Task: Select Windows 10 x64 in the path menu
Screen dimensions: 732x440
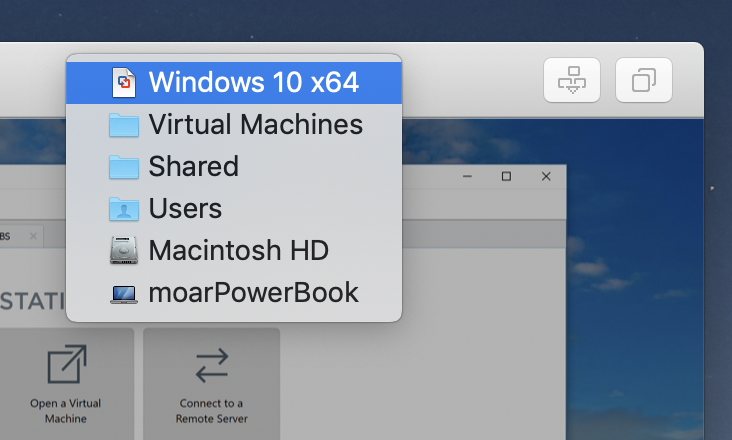Action: [253, 82]
